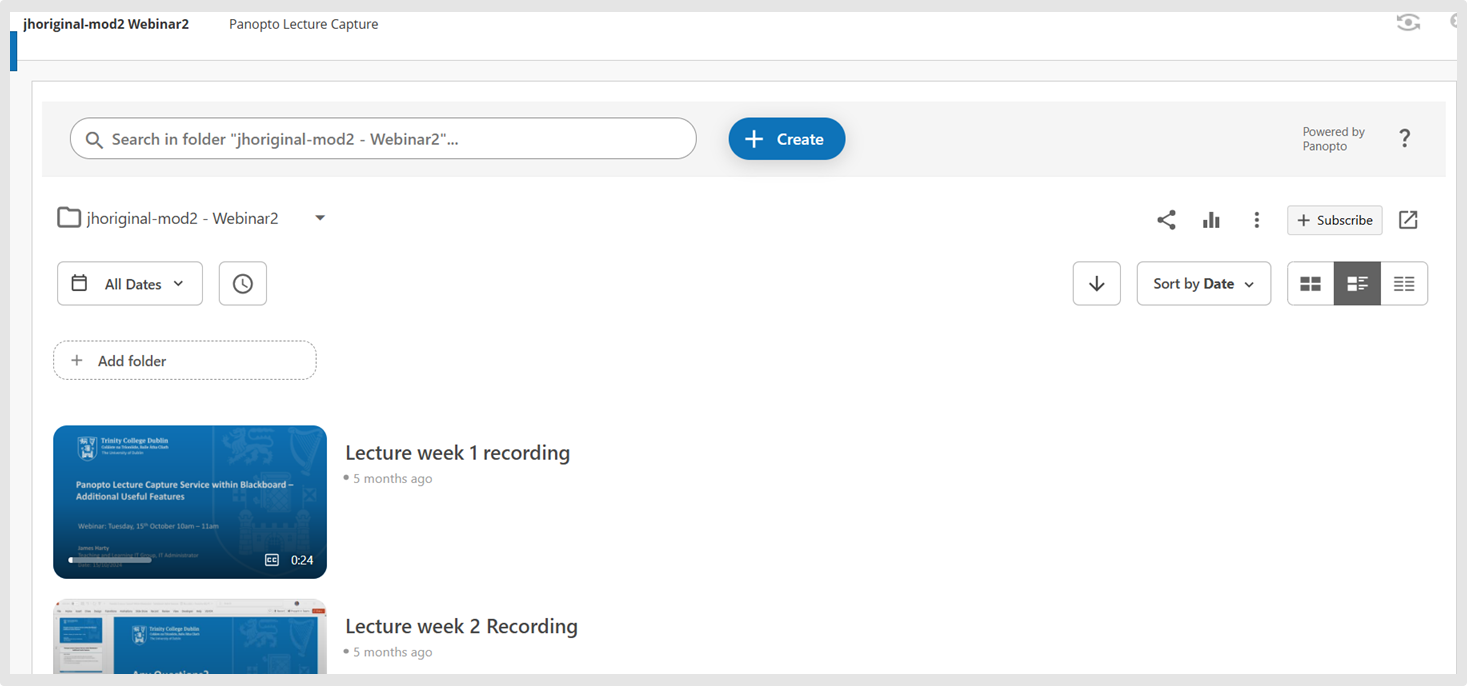Open the share folder icon
This screenshot has height=686, width=1467.
click(1166, 220)
